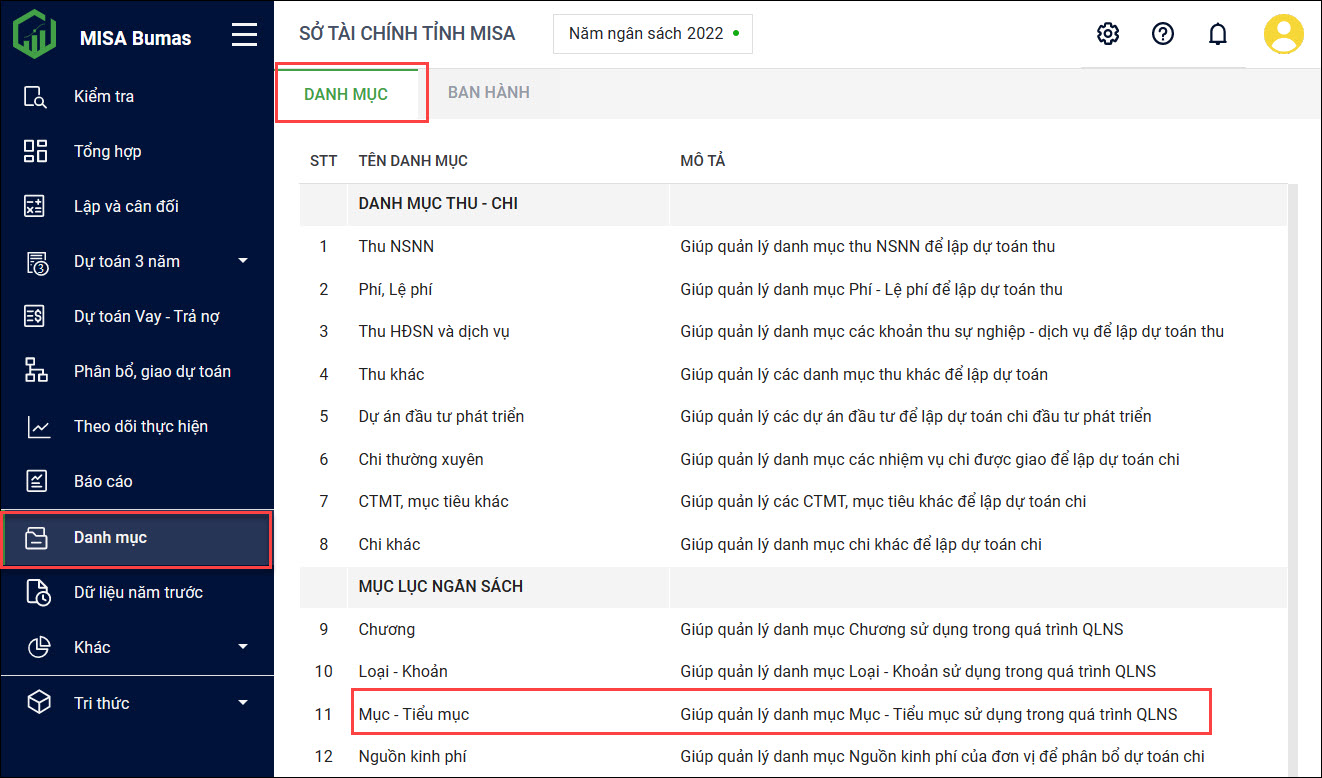Click the vertical scrollbar of the list

[1293, 450]
